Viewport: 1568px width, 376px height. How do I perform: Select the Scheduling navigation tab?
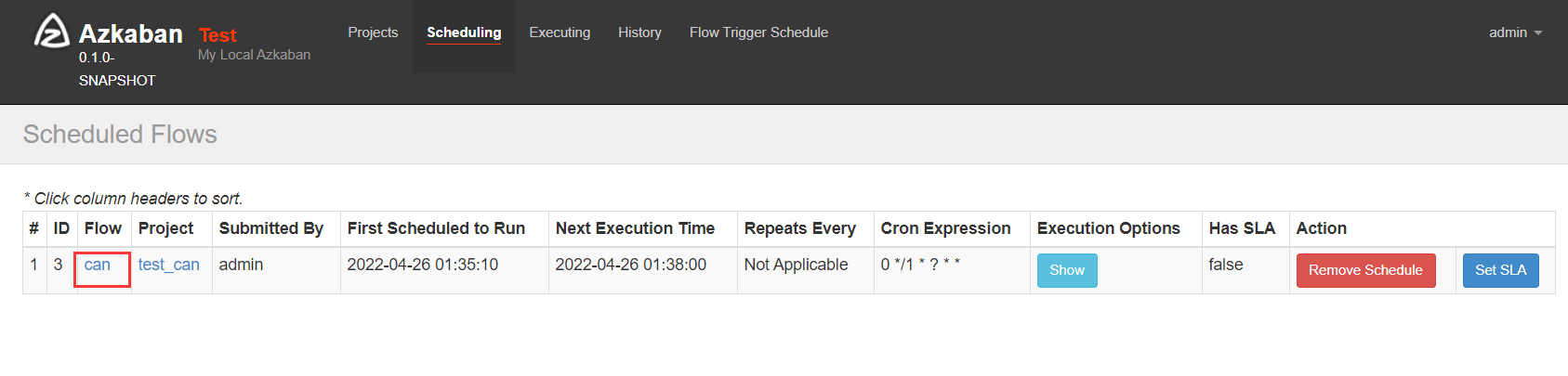pos(464,32)
